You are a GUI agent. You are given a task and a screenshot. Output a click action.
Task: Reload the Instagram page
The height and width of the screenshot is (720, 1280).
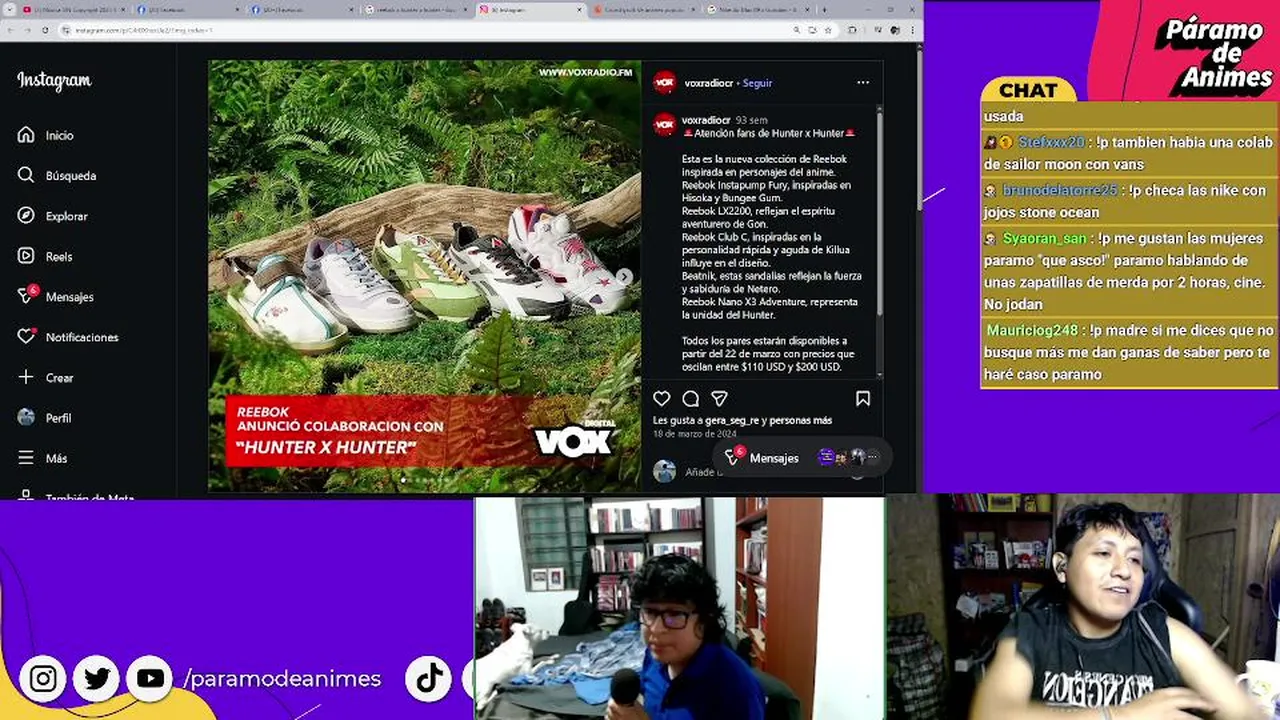[x=45, y=30]
